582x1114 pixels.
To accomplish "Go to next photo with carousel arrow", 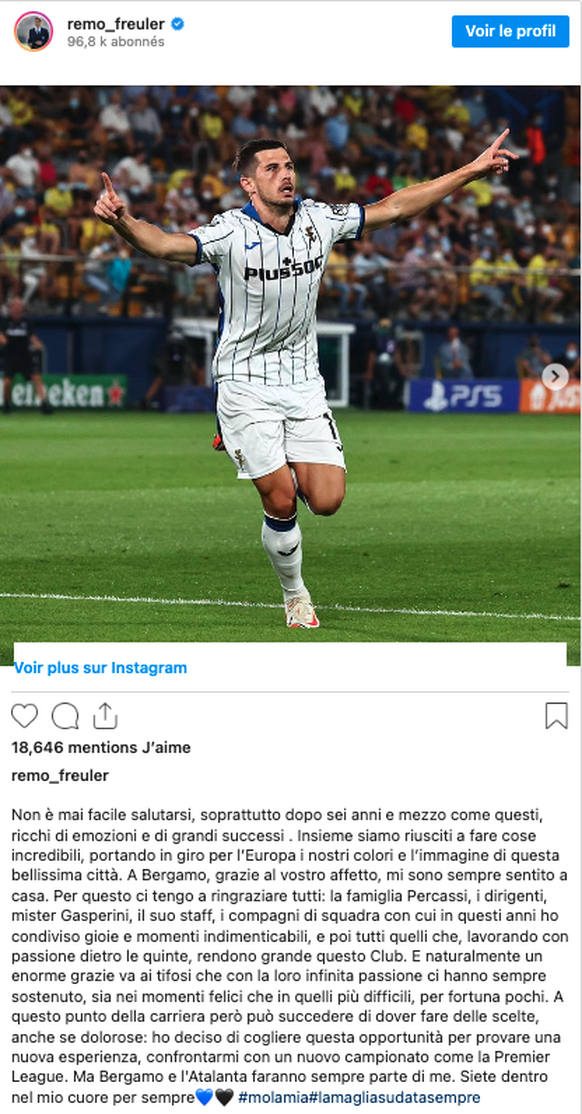I will (555, 377).
